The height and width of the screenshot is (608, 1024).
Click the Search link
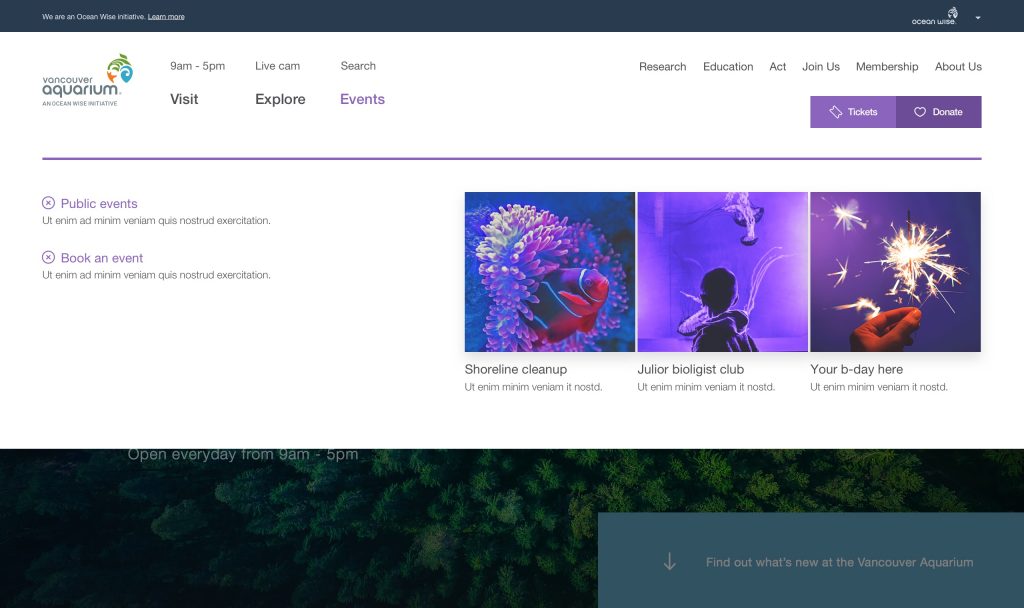[358, 66]
